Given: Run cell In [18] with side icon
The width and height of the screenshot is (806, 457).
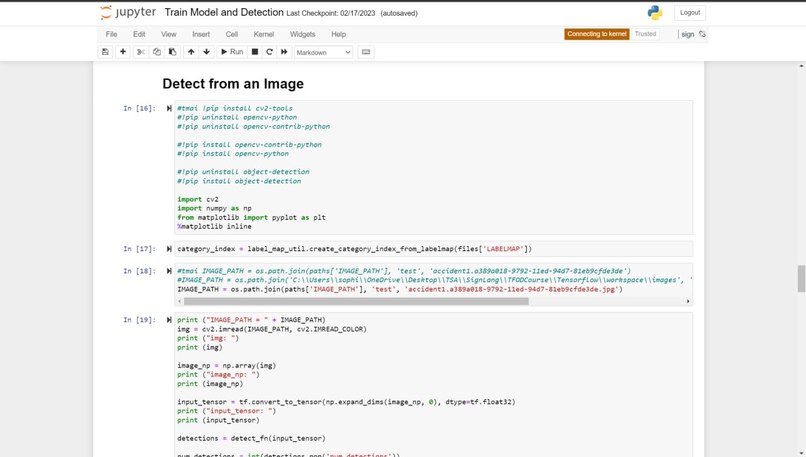Looking at the screenshot, I should (x=169, y=271).
